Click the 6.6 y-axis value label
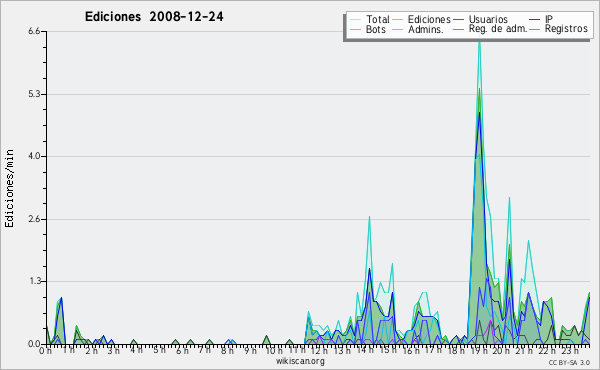The width and height of the screenshot is (600, 370). [x=34, y=31]
